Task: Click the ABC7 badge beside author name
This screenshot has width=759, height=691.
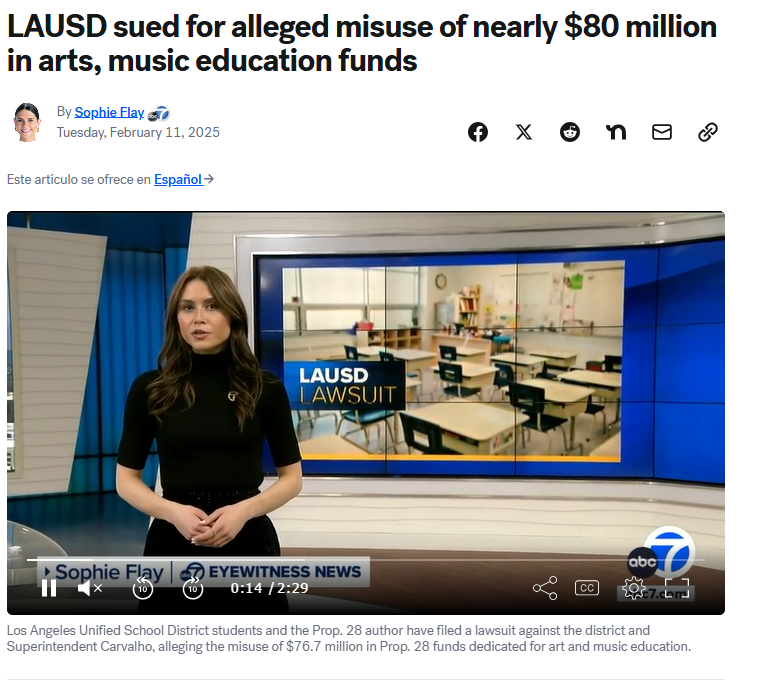Action: (159, 114)
